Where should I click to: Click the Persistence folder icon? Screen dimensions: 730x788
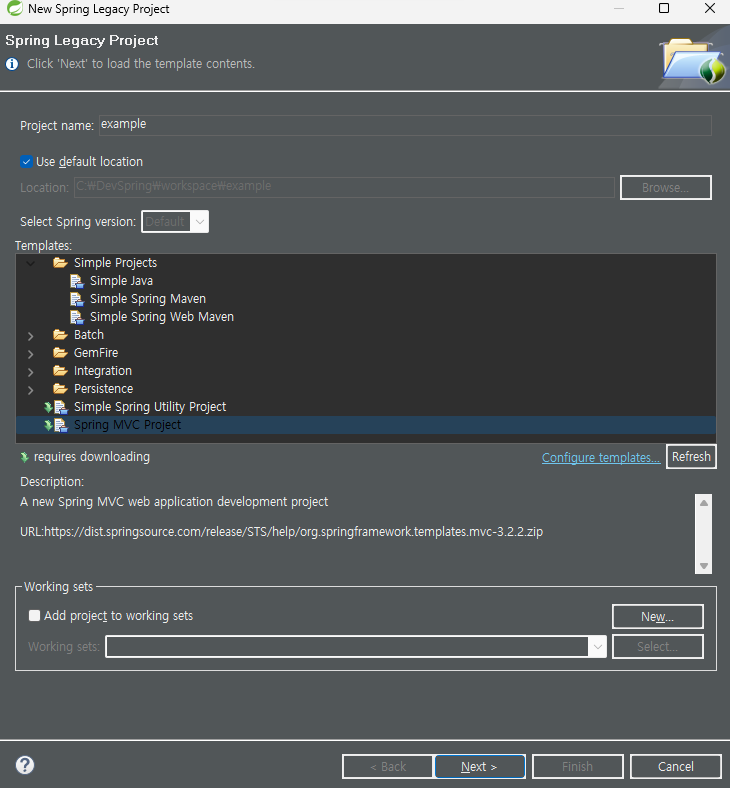60,389
